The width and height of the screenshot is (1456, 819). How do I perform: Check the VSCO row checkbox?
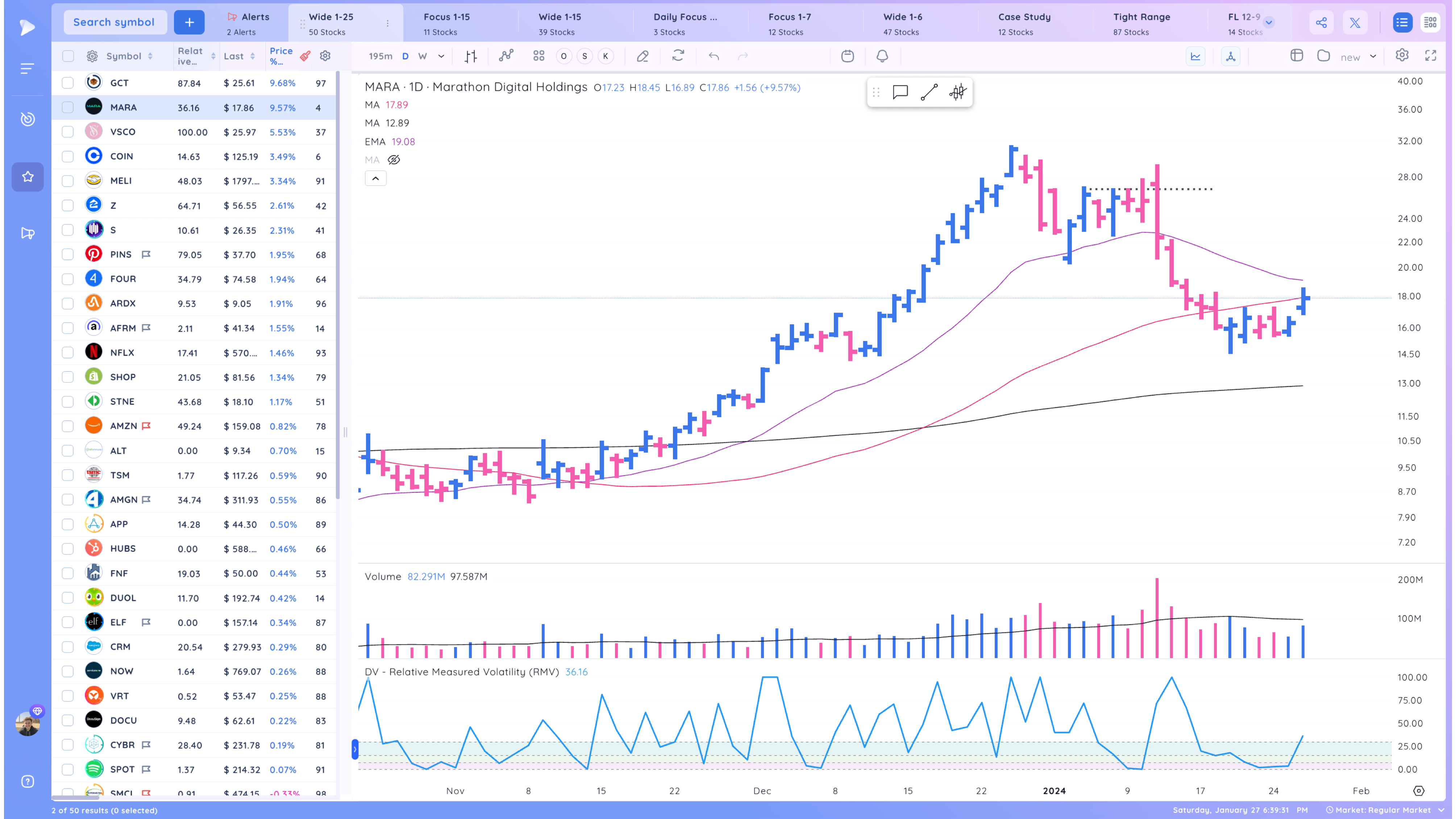click(68, 132)
